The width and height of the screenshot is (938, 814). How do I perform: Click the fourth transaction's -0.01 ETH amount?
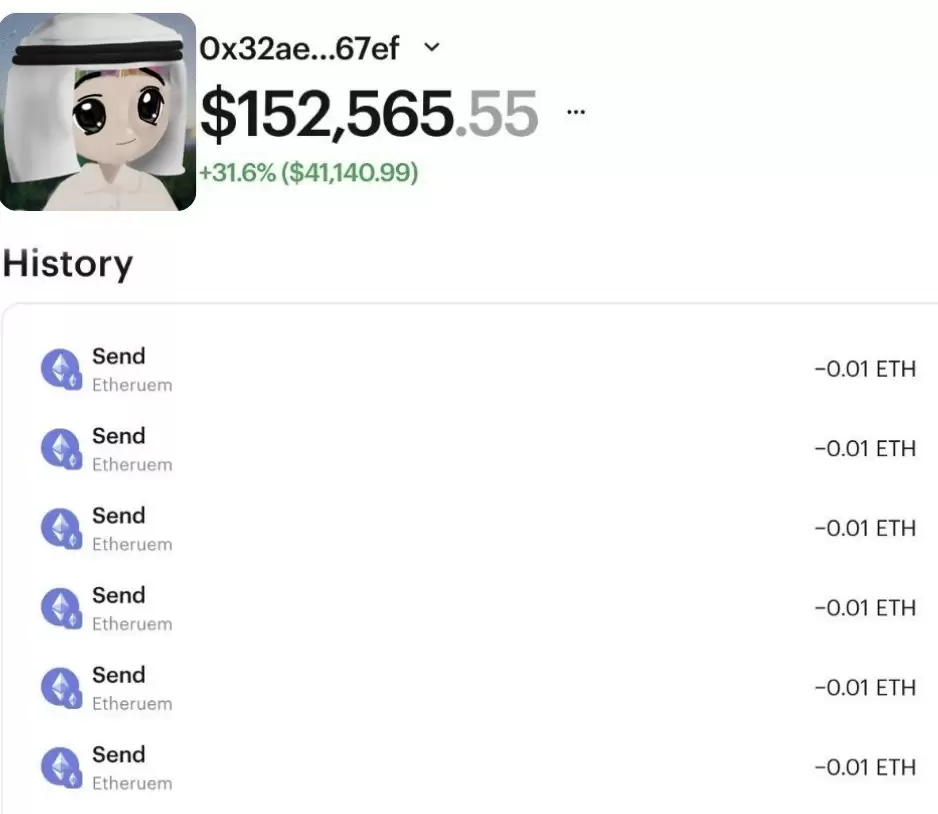(865, 608)
